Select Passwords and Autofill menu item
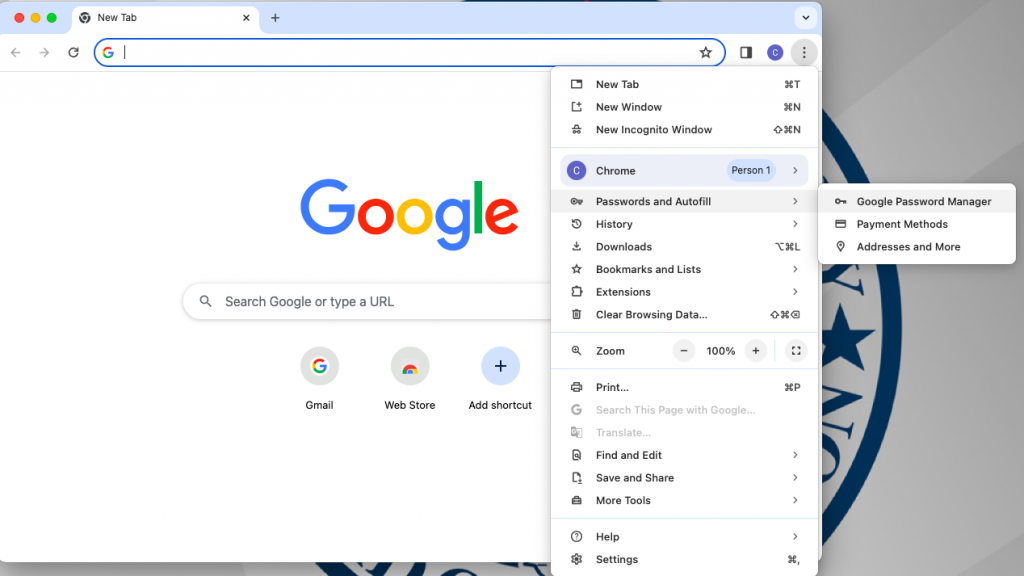The image size is (1024, 576). 684,201
